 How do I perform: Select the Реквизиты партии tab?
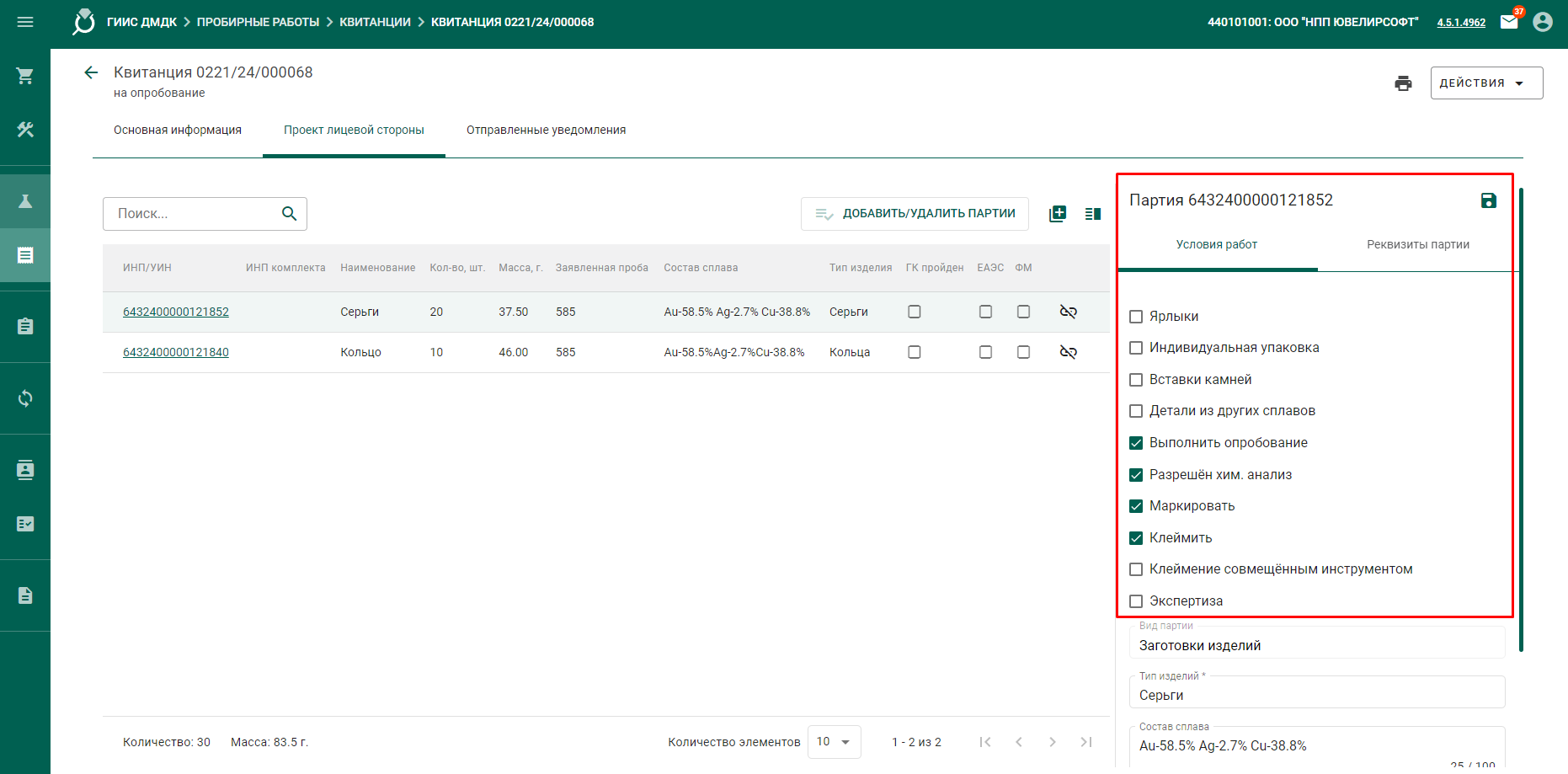click(x=1418, y=245)
